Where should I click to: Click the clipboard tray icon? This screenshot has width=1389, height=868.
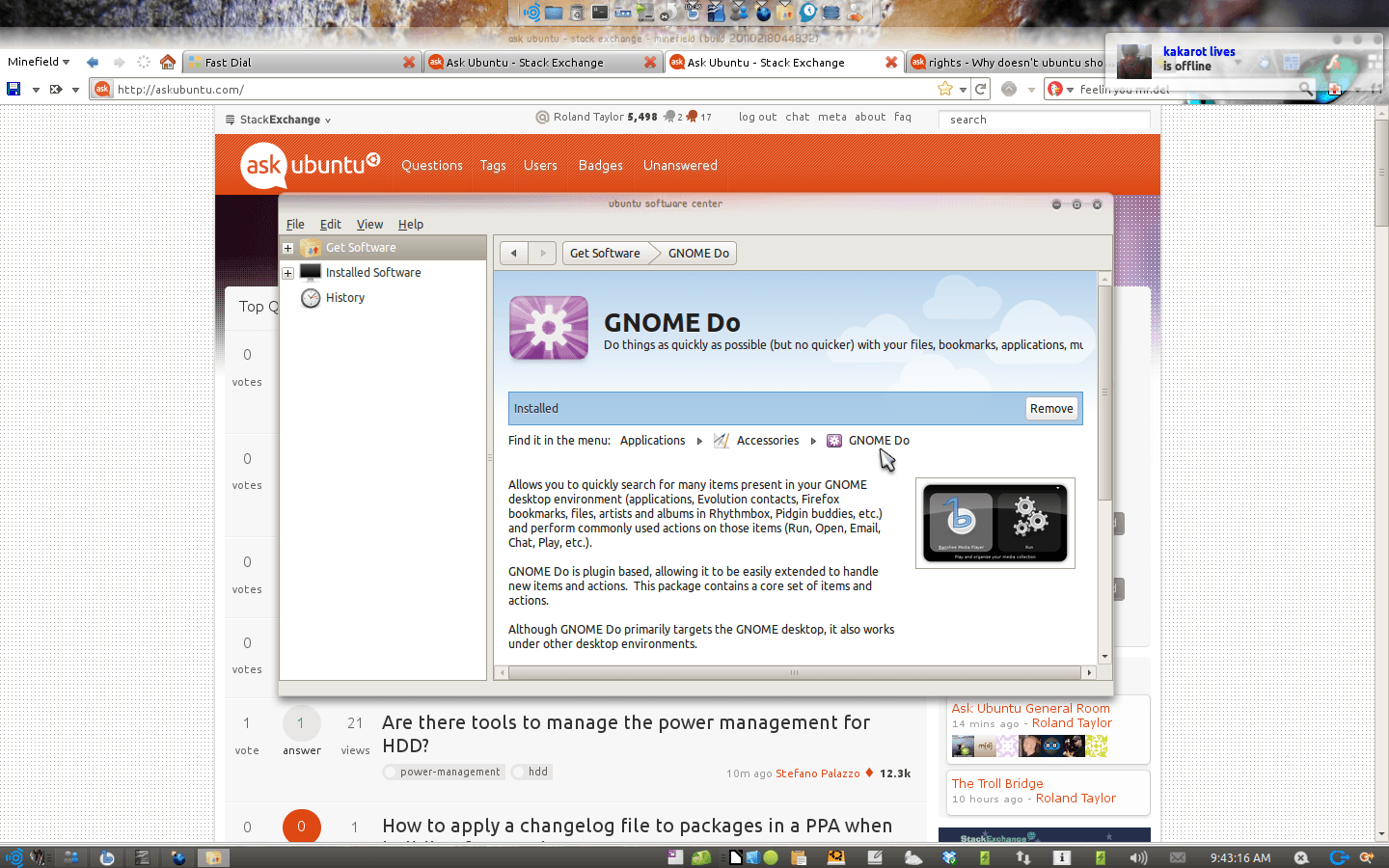click(799, 857)
